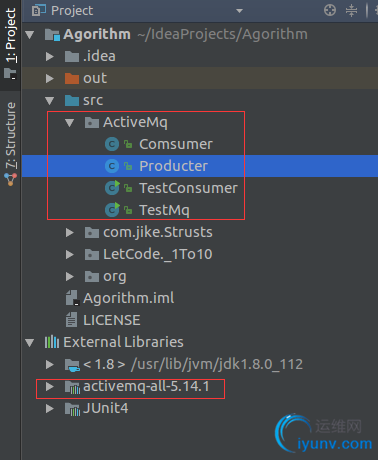Click the Agorithm.iml file icon
This screenshot has height=460, width=378.
[x=72, y=298]
